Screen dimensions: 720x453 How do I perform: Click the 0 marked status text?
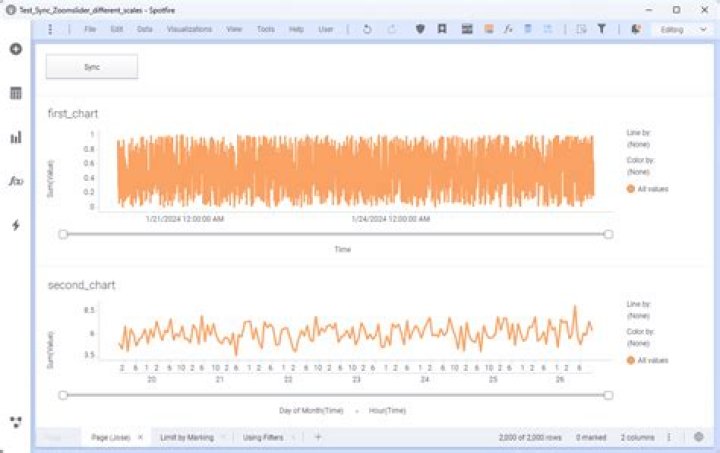click(x=591, y=437)
